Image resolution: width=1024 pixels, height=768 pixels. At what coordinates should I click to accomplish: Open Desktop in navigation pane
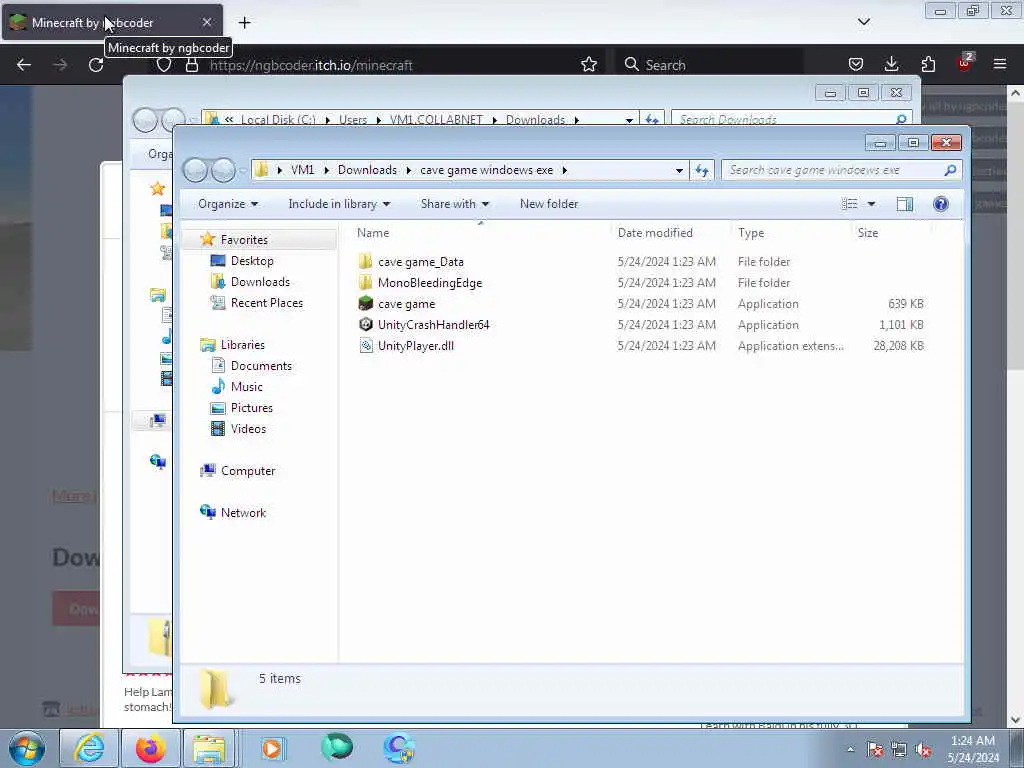pos(252,261)
